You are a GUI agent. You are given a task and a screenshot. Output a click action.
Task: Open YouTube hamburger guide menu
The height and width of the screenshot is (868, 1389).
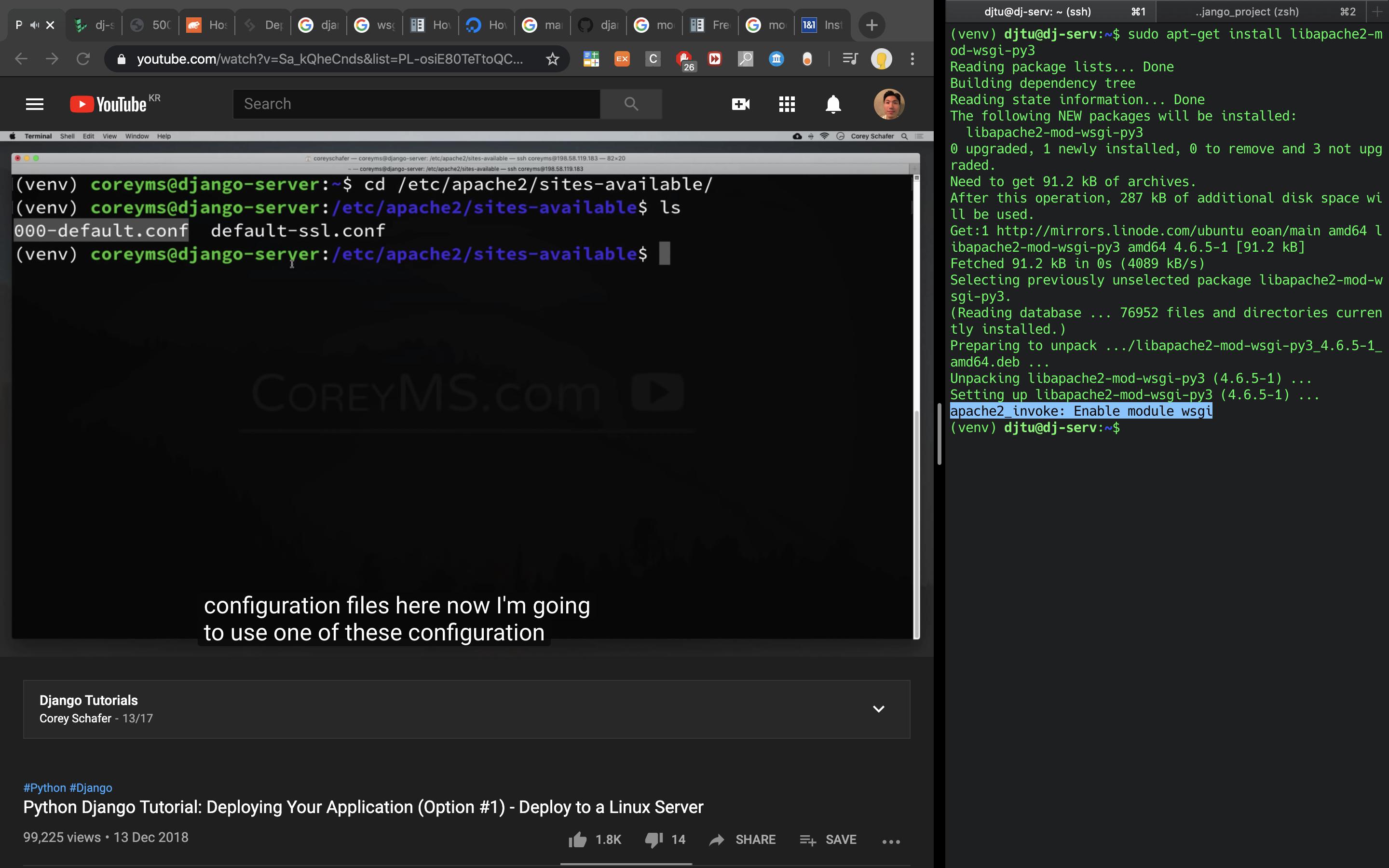click(34, 104)
